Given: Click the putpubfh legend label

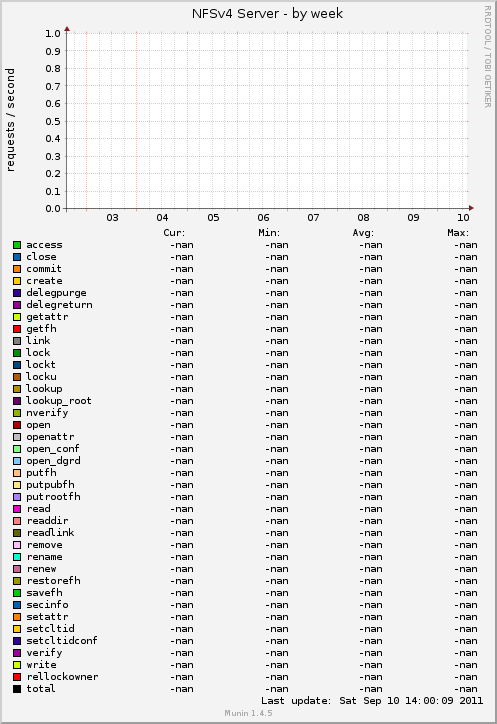Looking at the screenshot, I should pos(50,485).
